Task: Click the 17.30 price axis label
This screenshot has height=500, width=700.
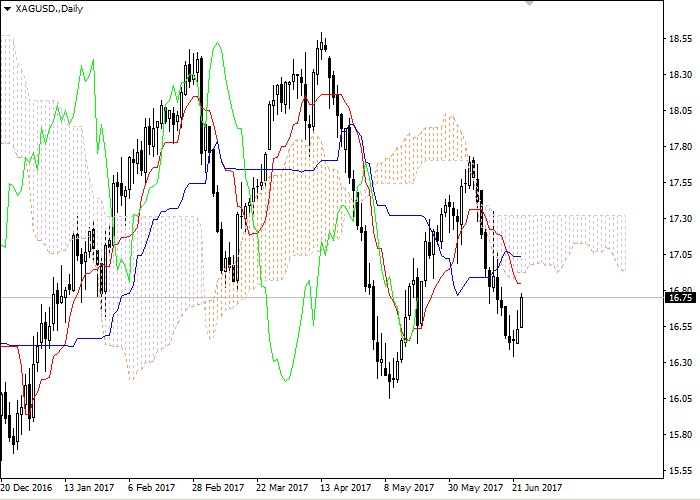Action: [x=680, y=219]
